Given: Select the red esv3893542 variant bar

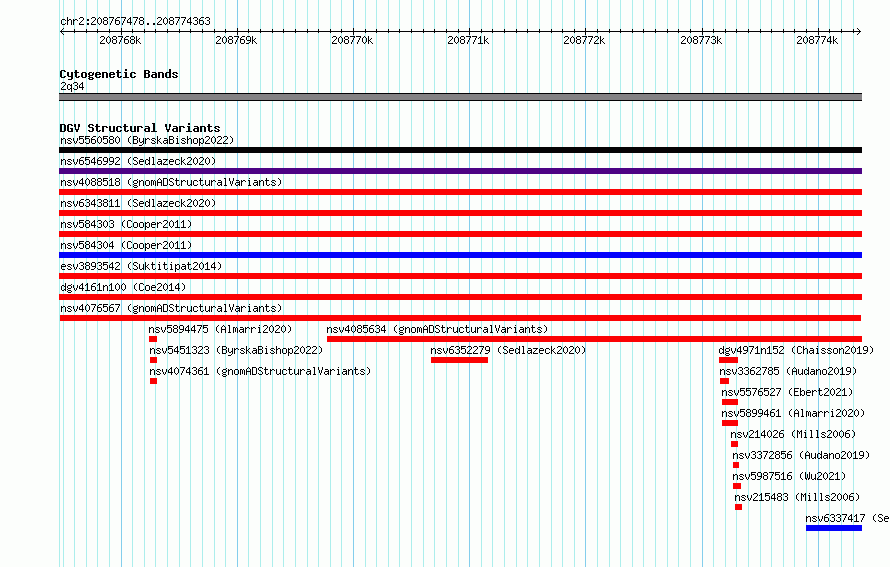Looking at the screenshot, I should click(x=460, y=276).
